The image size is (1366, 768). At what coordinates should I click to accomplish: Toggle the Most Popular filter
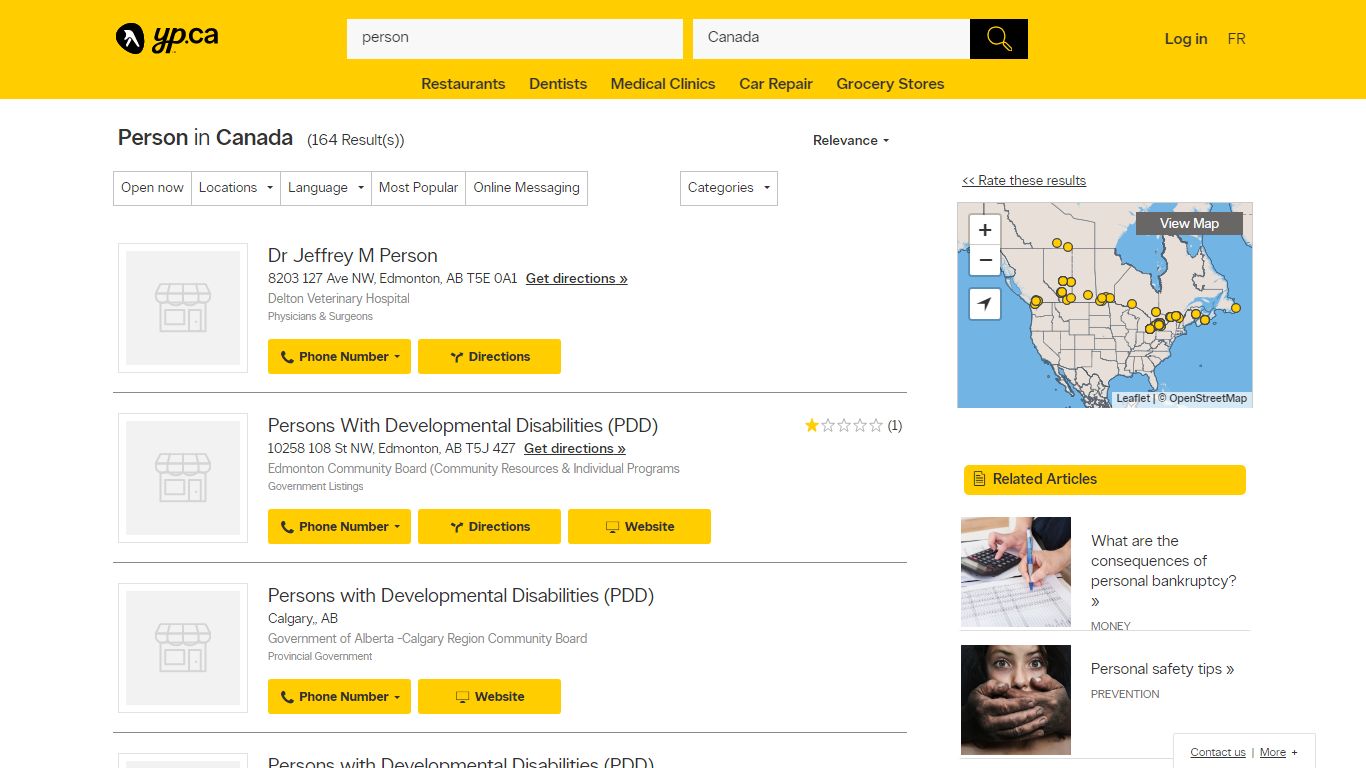418,188
